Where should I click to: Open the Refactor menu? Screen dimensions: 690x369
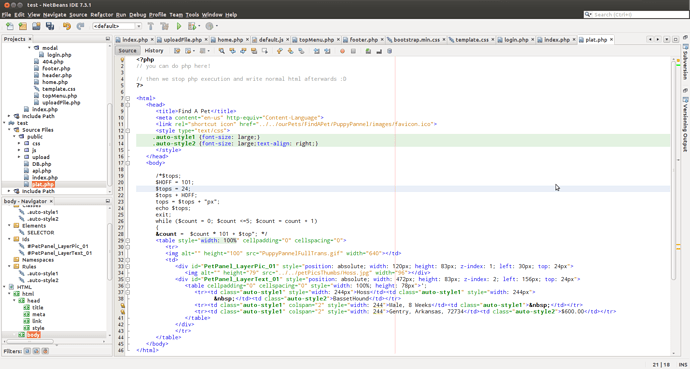pos(102,15)
